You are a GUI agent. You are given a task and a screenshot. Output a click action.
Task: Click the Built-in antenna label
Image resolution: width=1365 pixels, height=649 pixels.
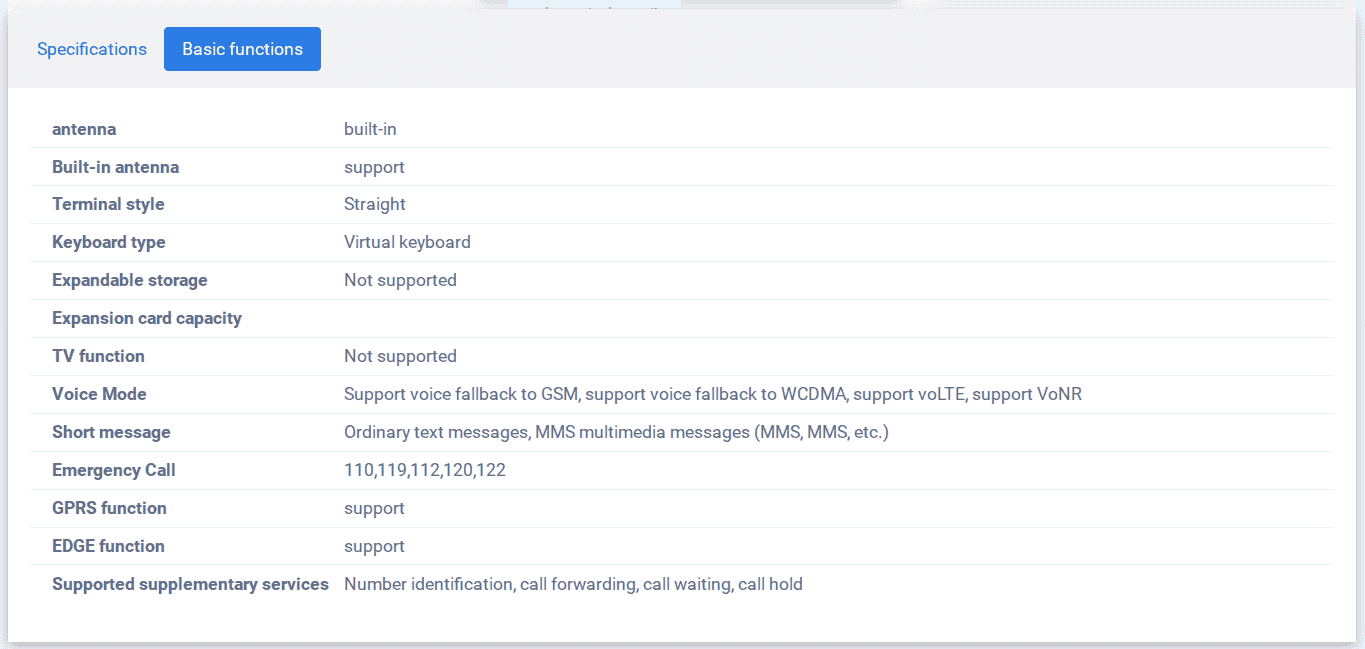[116, 167]
